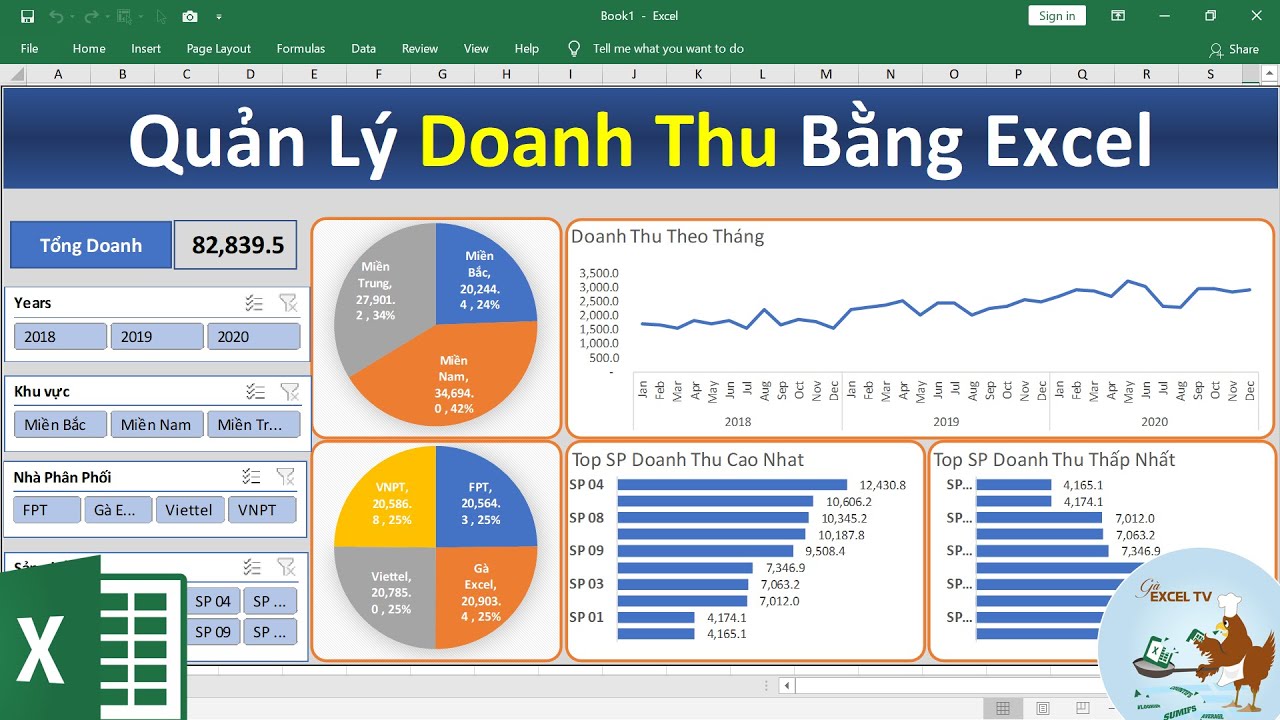Image resolution: width=1280 pixels, height=720 pixels.
Task: Open the Insert ribbon tab
Action: 146,49
